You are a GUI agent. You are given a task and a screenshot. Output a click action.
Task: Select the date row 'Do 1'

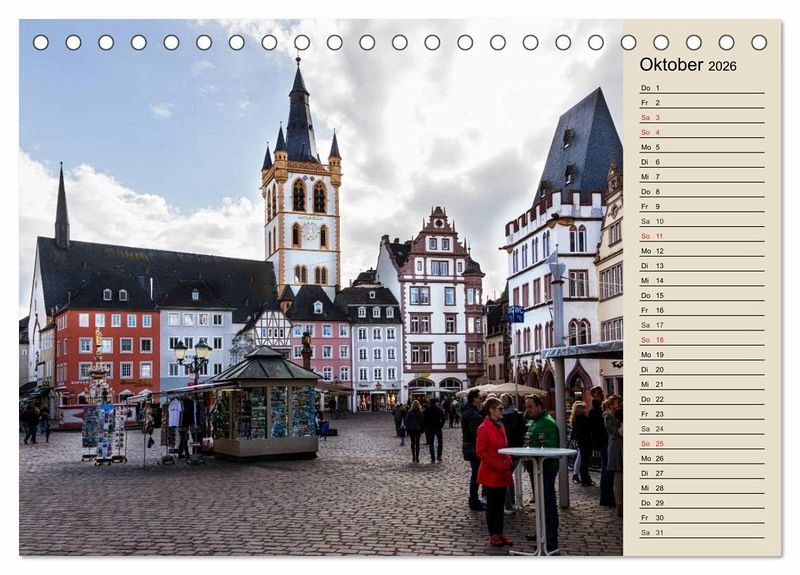click(x=702, y=88)
